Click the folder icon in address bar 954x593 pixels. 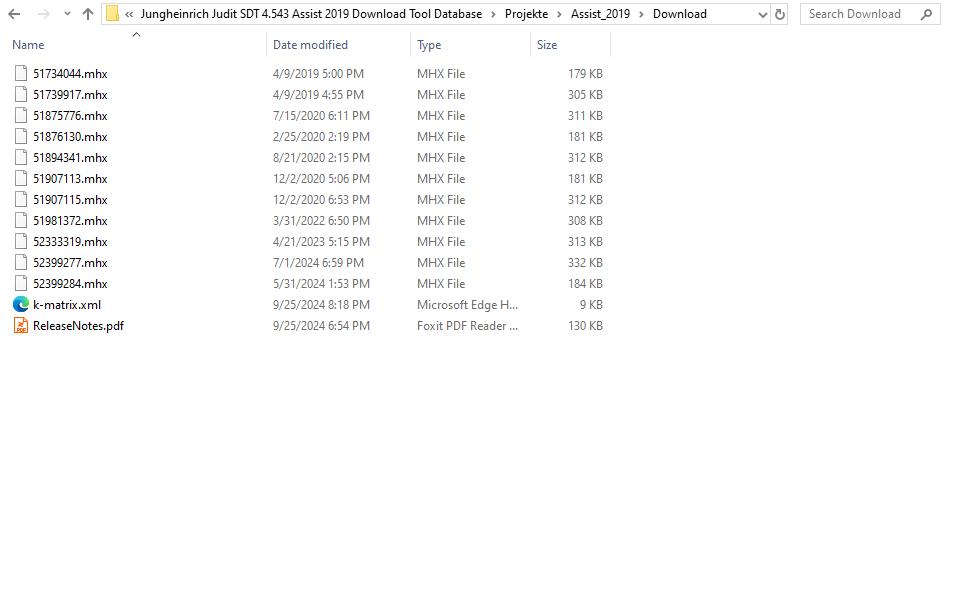point(112,13)
